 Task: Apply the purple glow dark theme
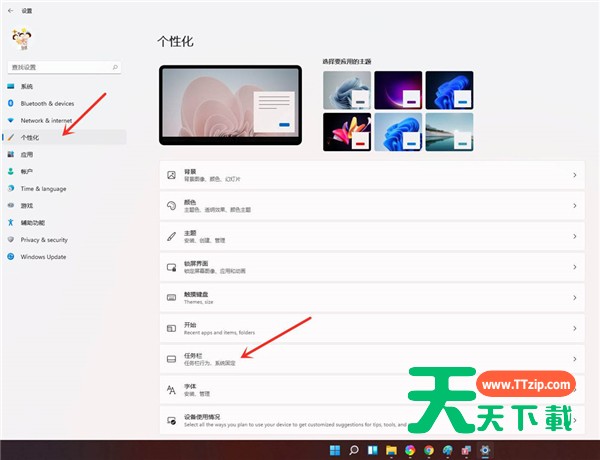[398, 90]
